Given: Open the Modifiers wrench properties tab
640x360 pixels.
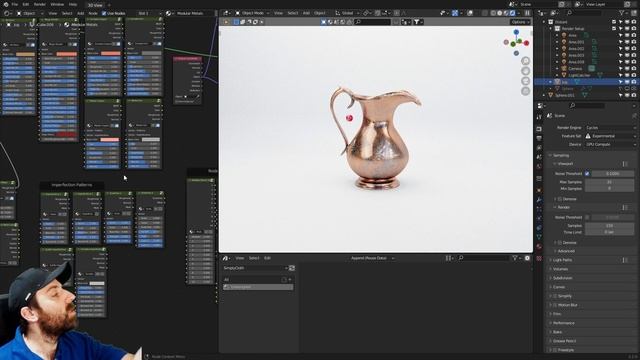Looking at the screenshot, I should click(539, 200).
